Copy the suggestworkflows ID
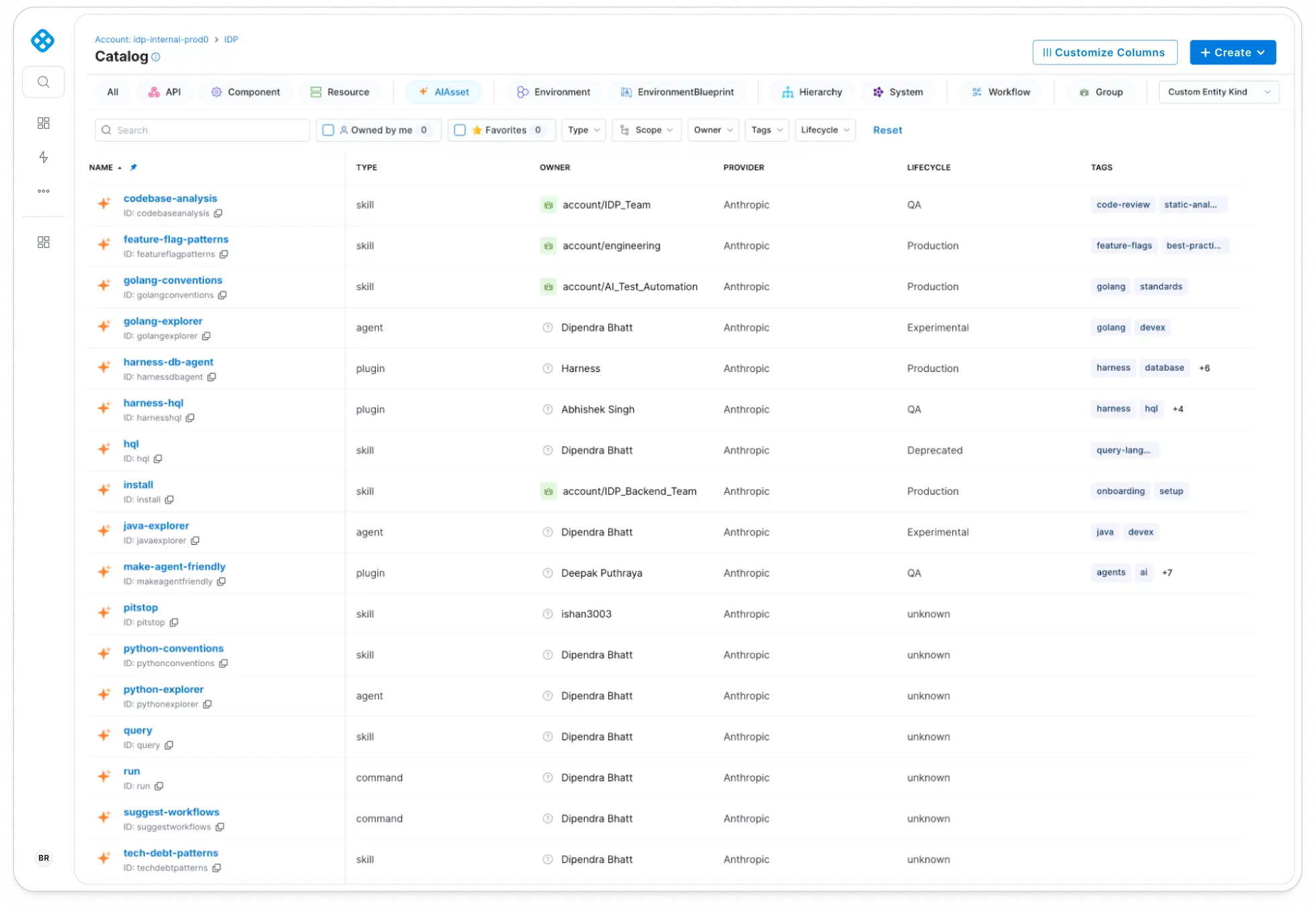The width and height of the screenshot is (1316, 912). click(x=220, y=828)
